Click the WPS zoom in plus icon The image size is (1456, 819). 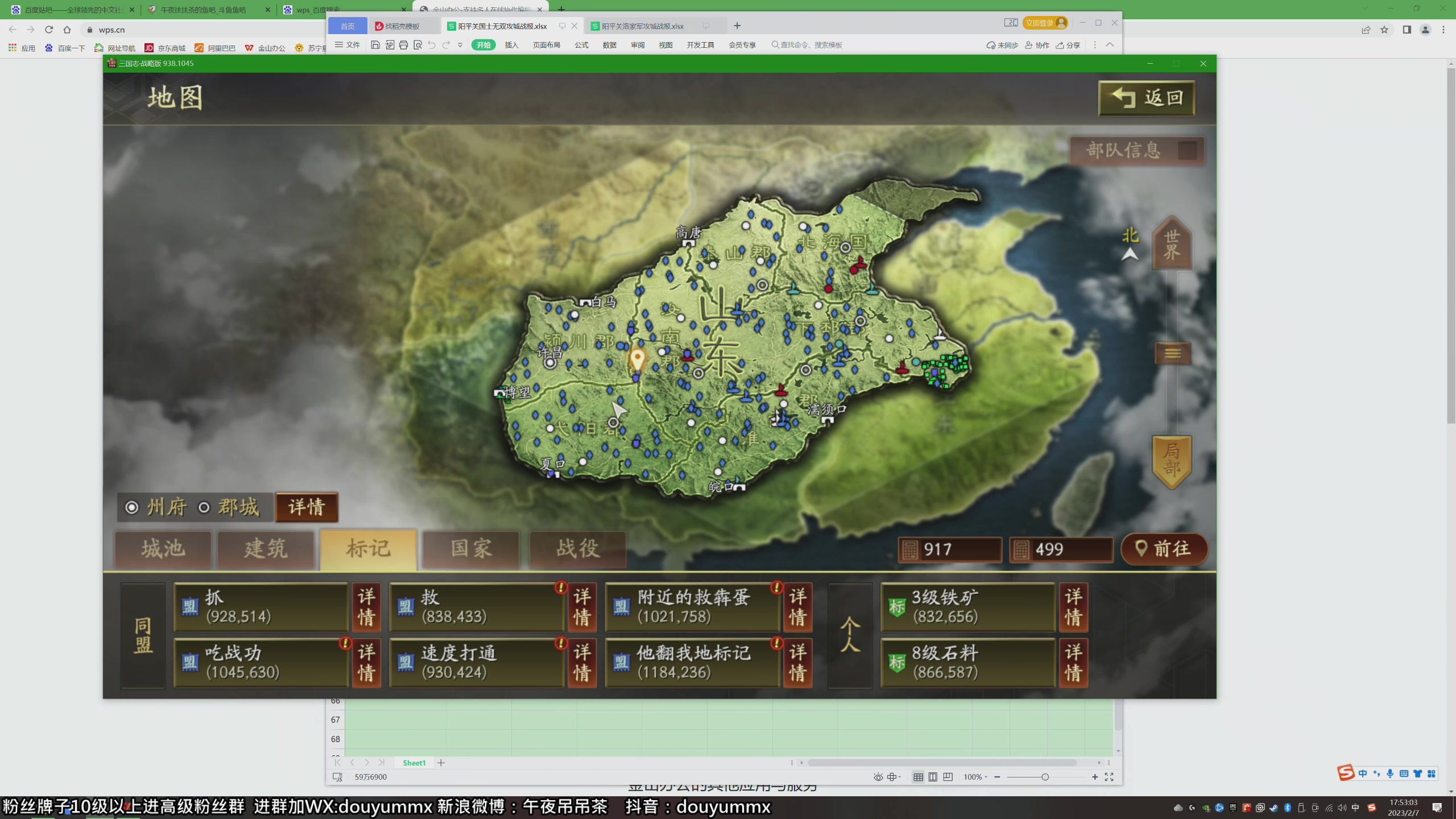click(x=1095, y=777)
